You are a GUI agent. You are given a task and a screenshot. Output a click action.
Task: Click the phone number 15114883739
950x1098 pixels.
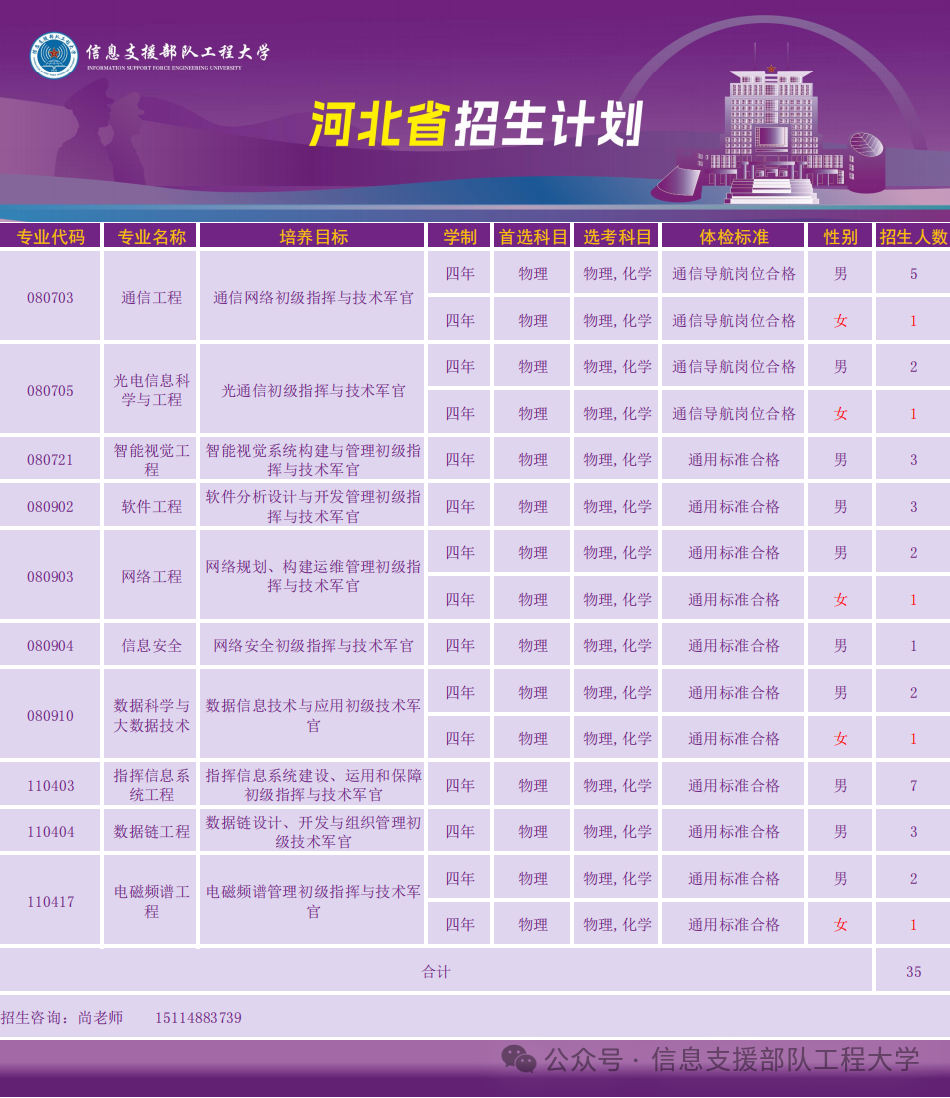[x=198, y=1017]
